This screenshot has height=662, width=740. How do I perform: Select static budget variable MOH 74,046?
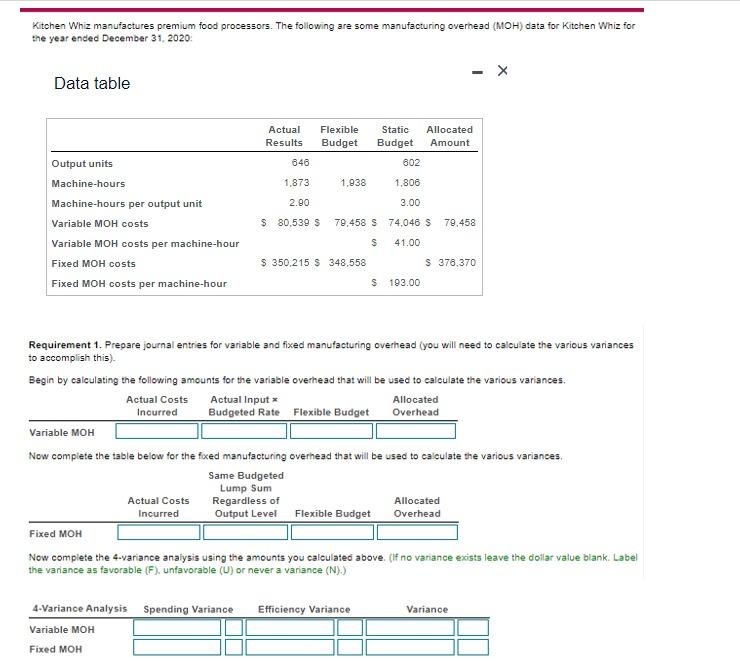click(x=404, y=223)
